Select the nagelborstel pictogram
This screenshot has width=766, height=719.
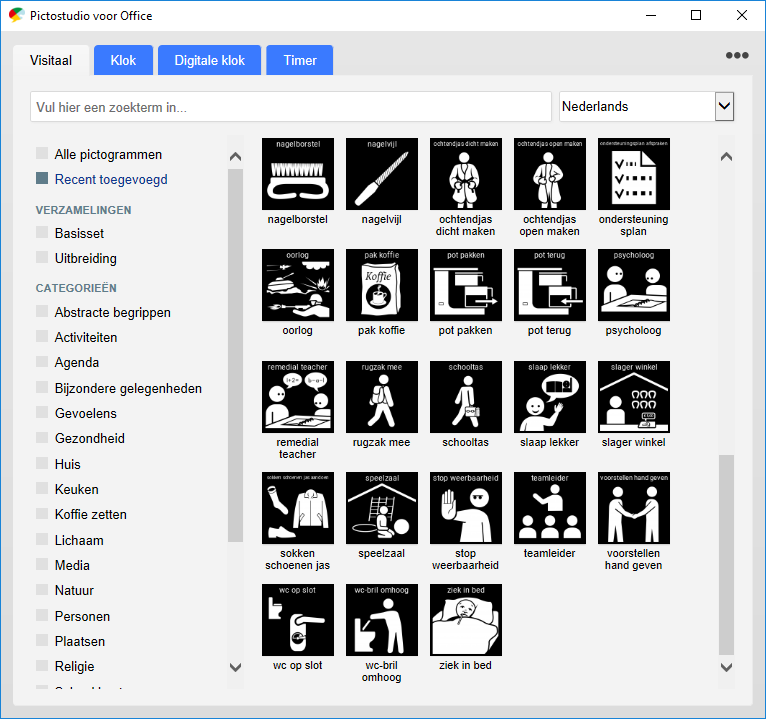tap(298, 174)
